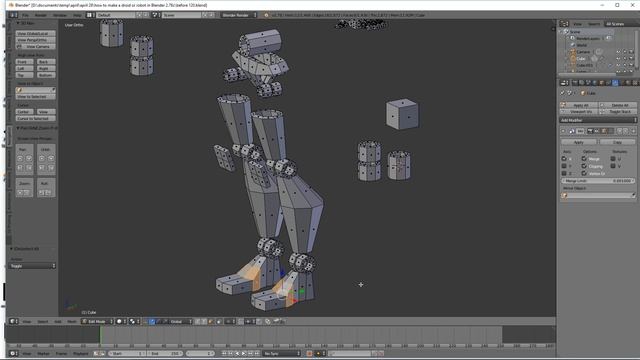
Task: Click the View to Object field
Action: 36,90
